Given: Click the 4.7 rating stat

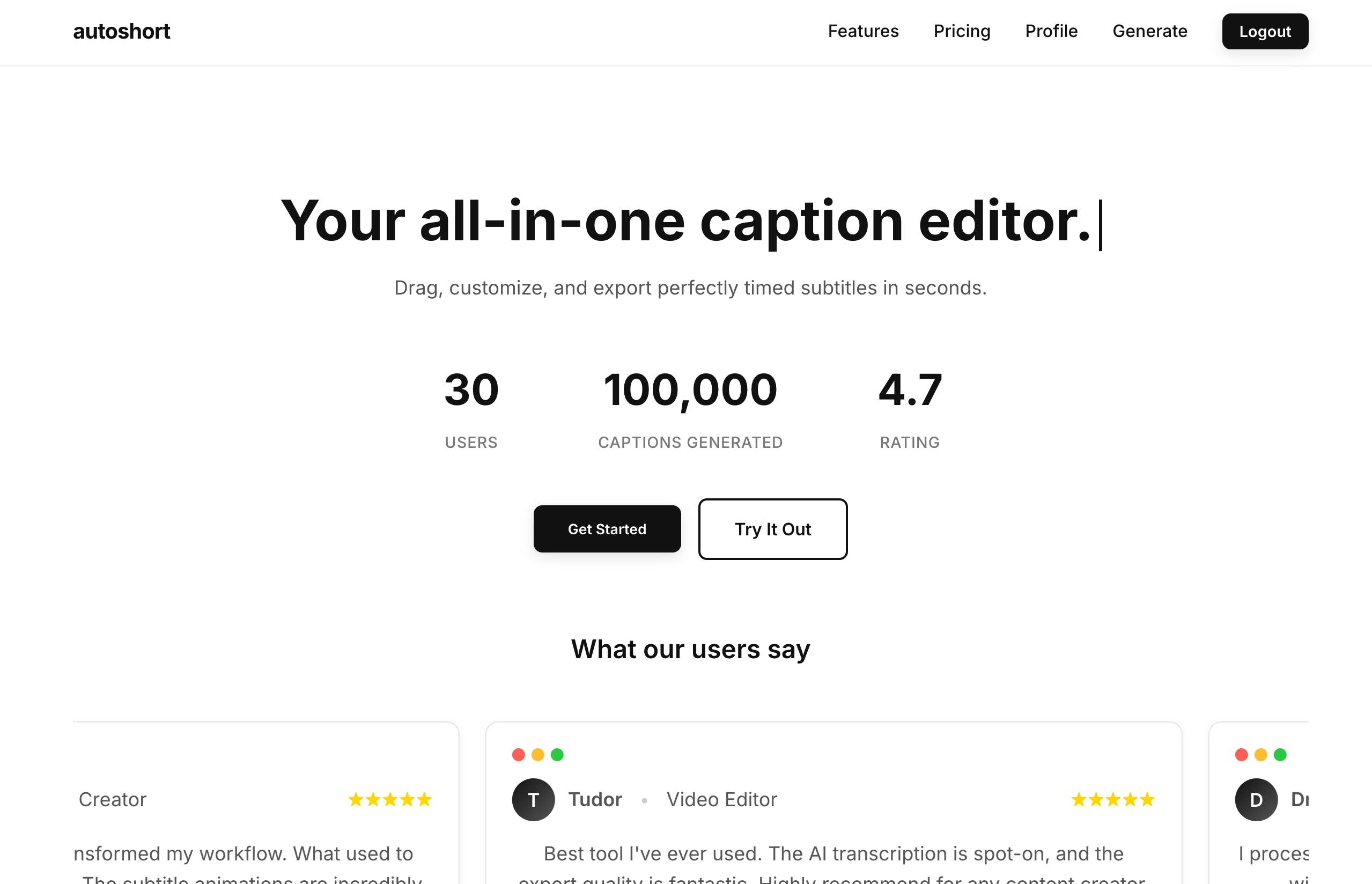Looking at the screenshot, I should click(910, 391).
